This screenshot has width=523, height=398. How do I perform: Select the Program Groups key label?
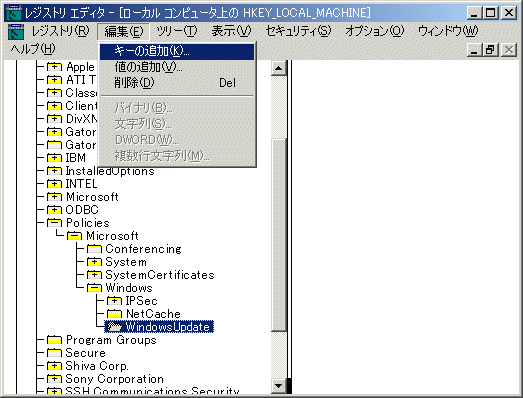click(111, 340)
